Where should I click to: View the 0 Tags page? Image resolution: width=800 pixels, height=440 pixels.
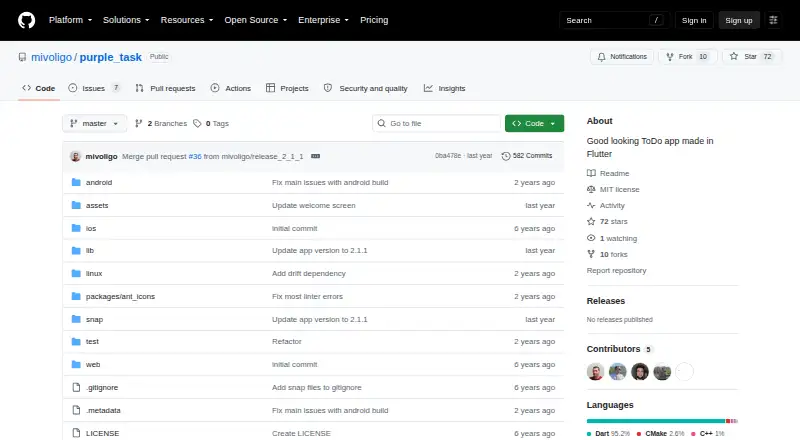coord(211,124)
